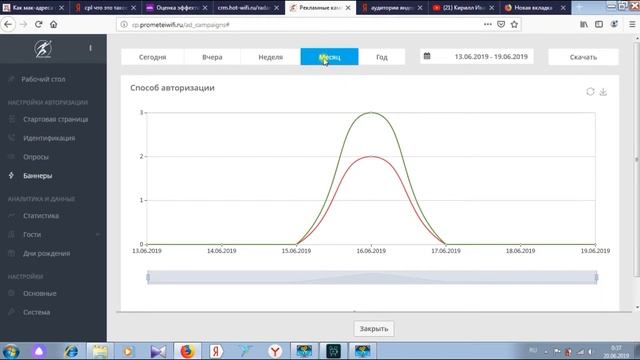640x360 pixels.
Task: Select the Вчера period tab
Action: point(212,57)
